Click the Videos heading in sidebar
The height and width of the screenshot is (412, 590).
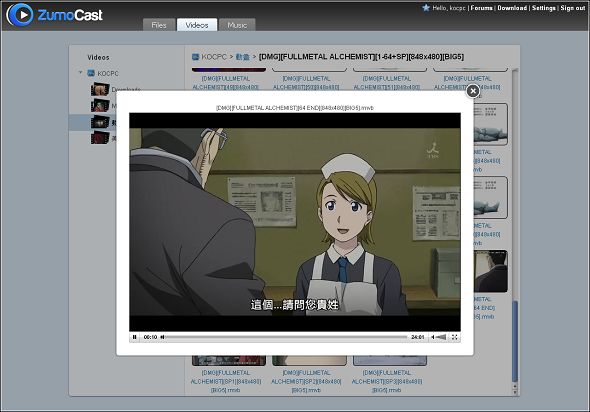(98, 58)
